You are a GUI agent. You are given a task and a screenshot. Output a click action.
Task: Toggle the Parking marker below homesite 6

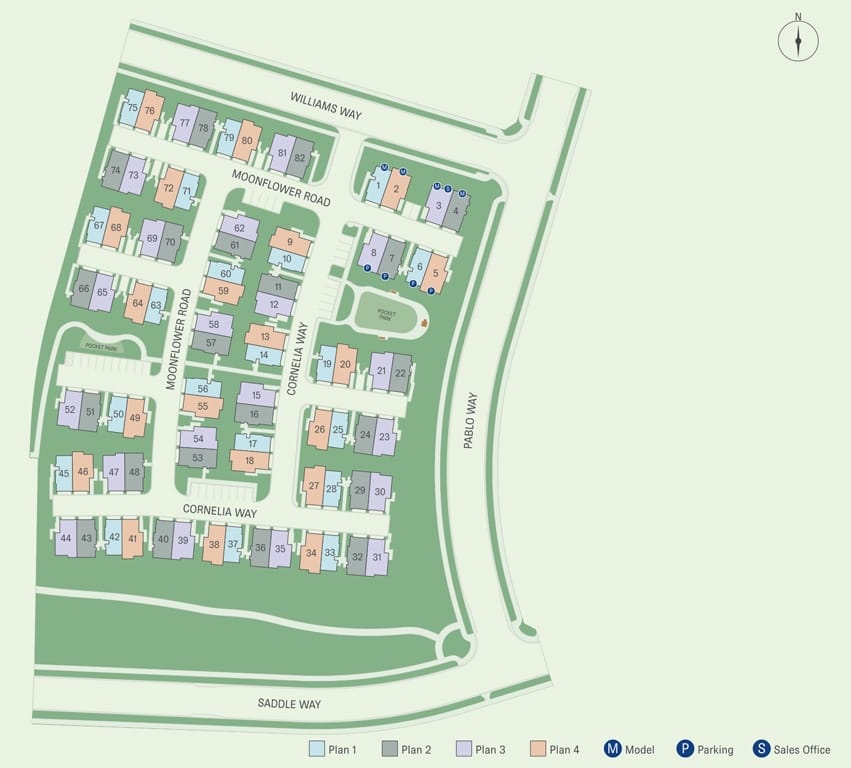coord(413,283)
